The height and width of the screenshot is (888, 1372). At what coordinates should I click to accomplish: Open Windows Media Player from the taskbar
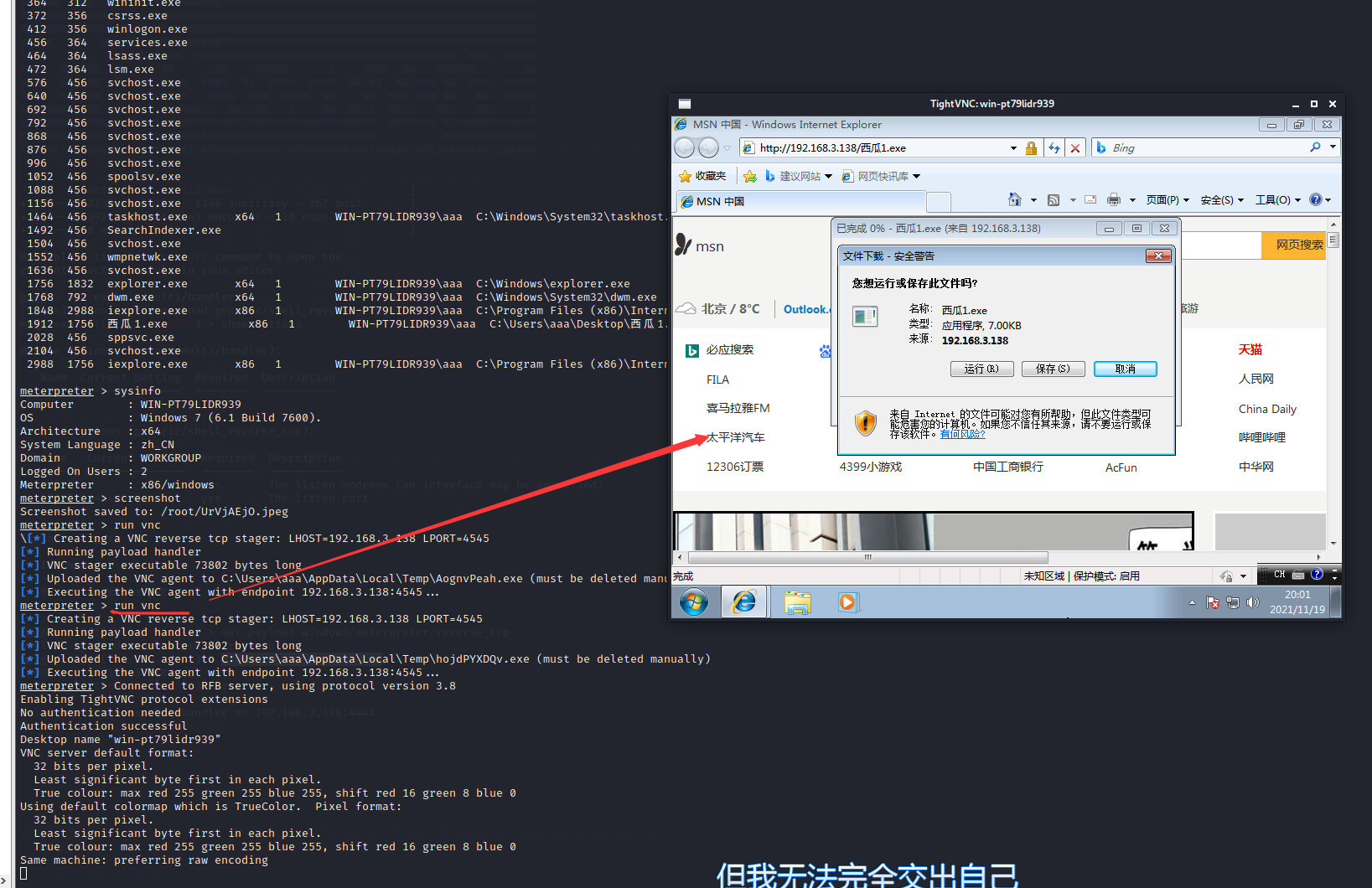[x=847, y=601]
